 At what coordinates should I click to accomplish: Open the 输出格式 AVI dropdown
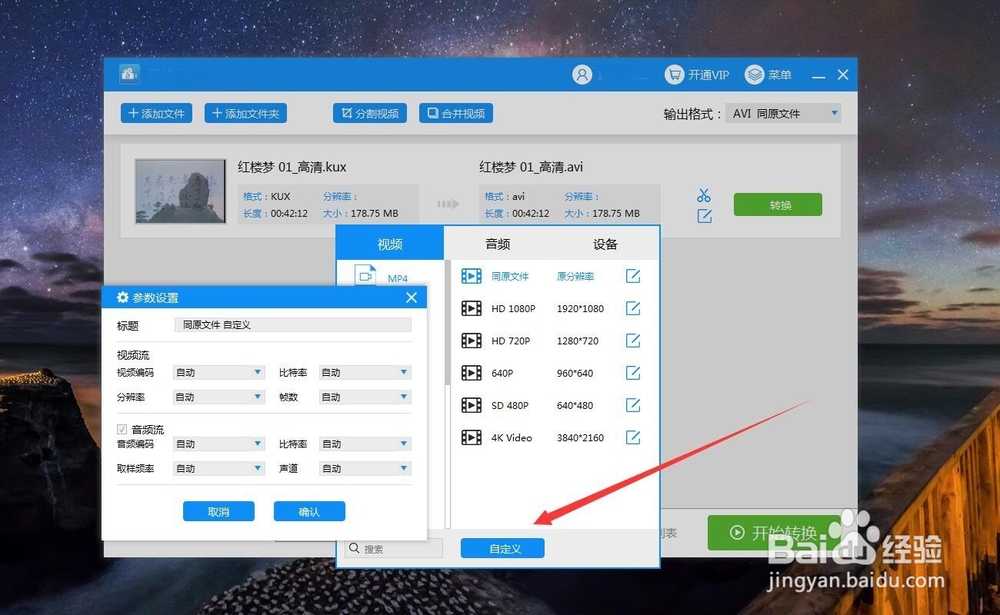[x=783, y=113]
